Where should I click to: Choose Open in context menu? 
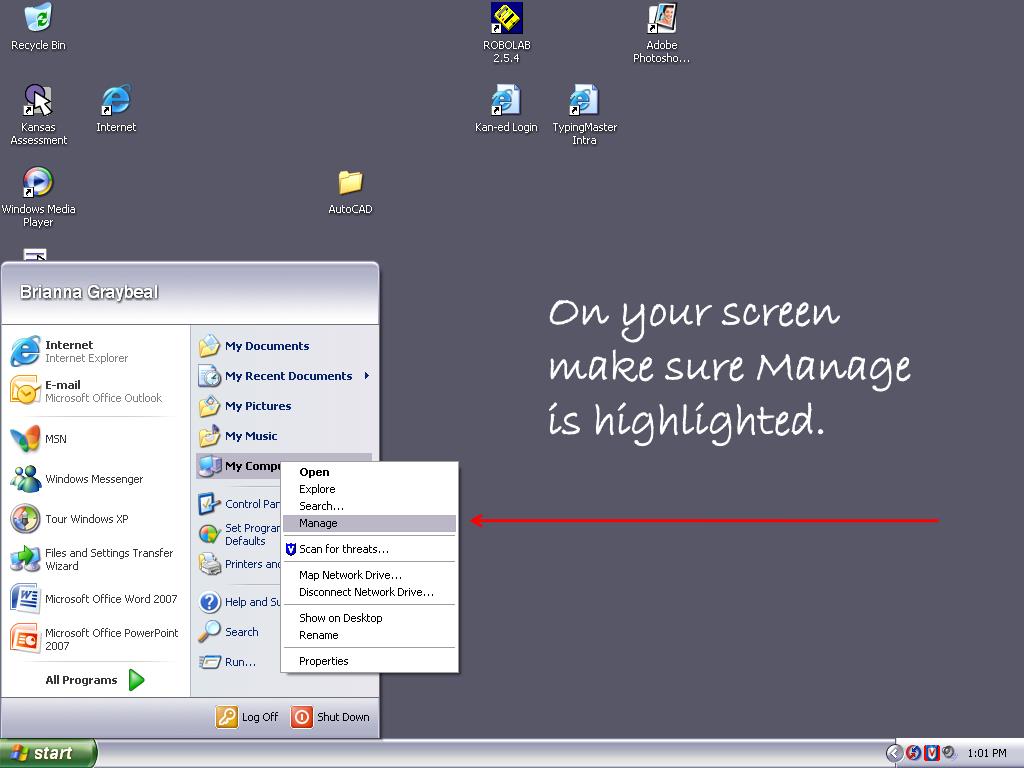pos(370,472)
